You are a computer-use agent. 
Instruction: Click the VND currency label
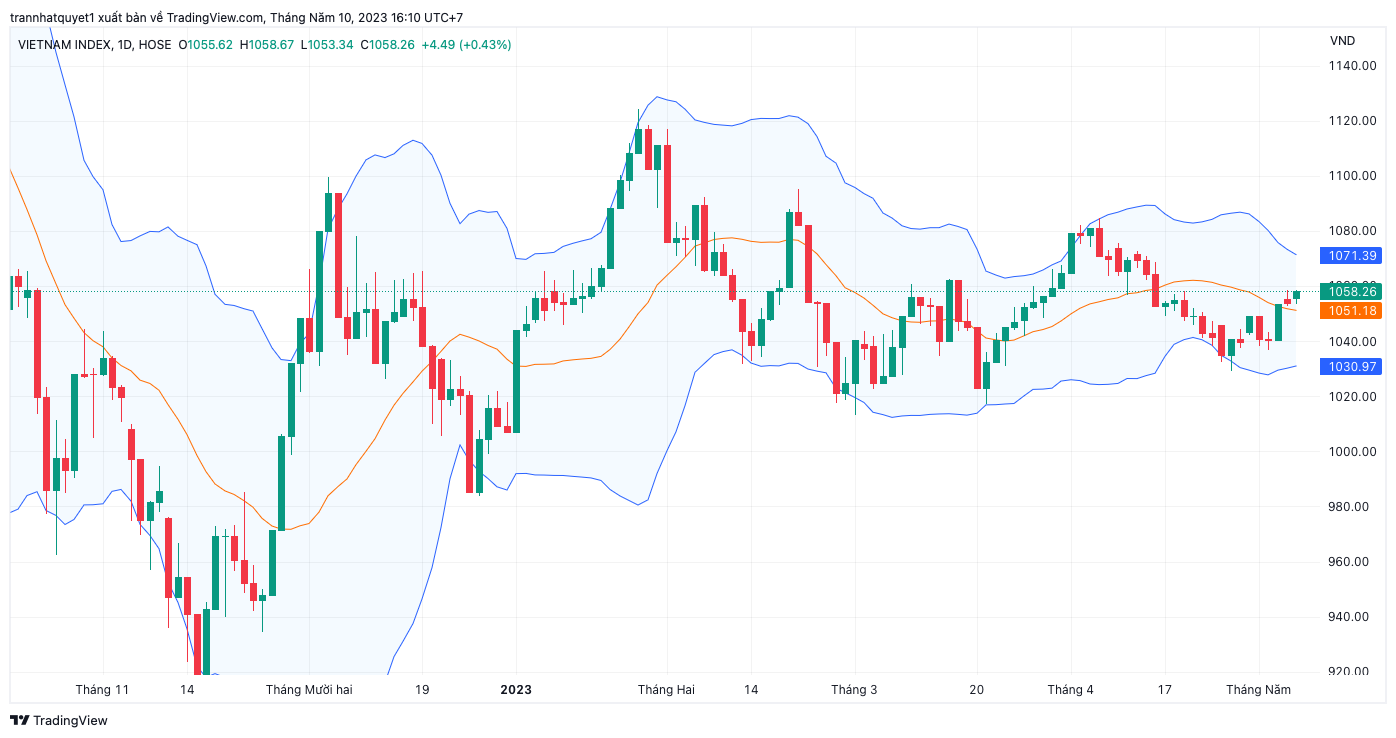click(1342, 41)
